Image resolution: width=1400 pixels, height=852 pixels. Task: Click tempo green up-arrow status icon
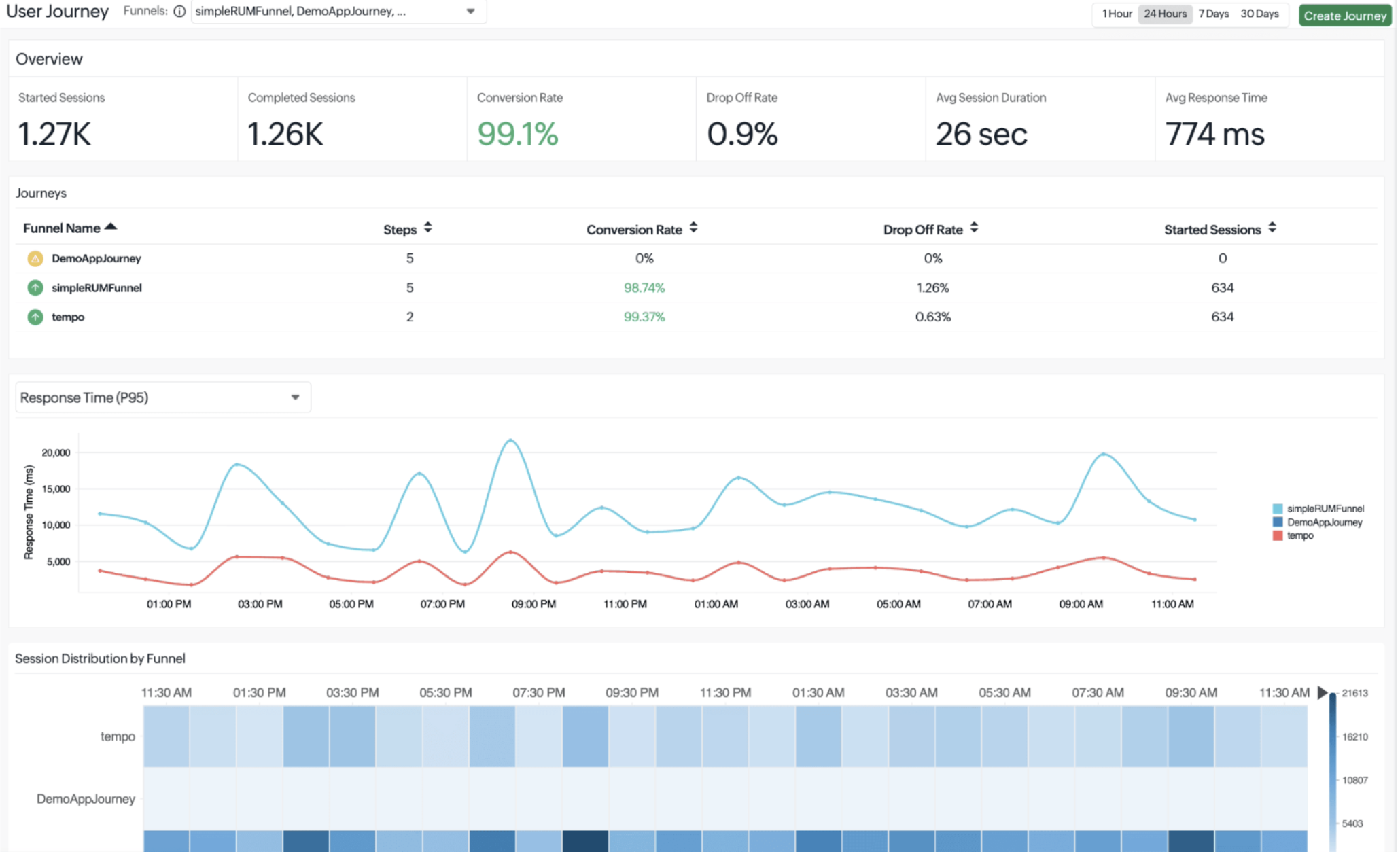coord(35,317)
